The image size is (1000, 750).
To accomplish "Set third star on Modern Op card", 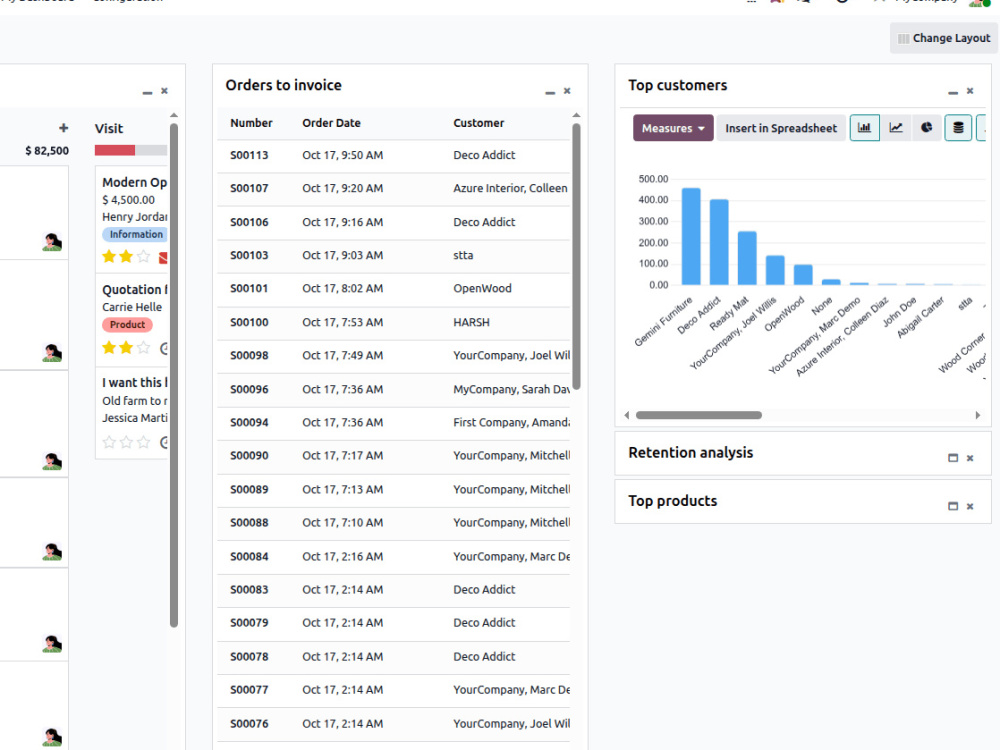I will point(143,256).
